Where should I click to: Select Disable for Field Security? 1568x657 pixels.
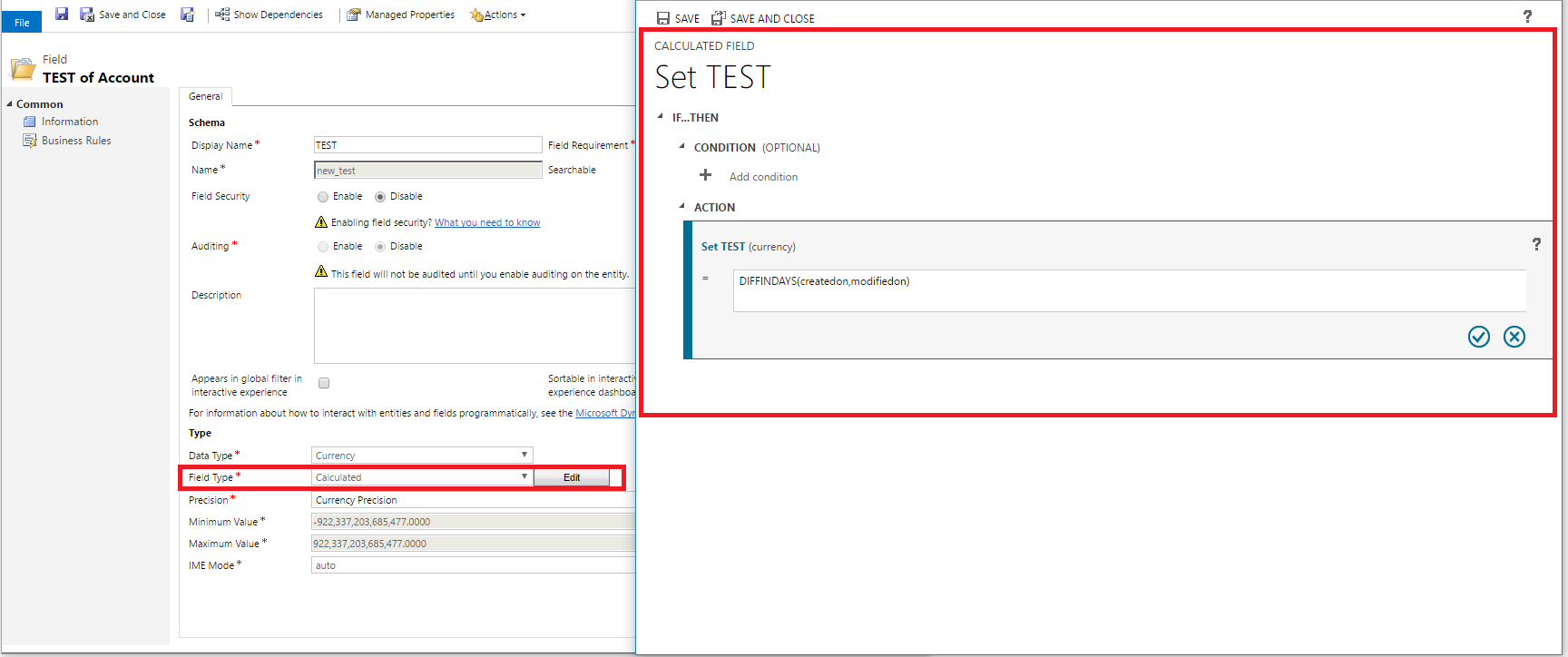click(x=380, y=197)
